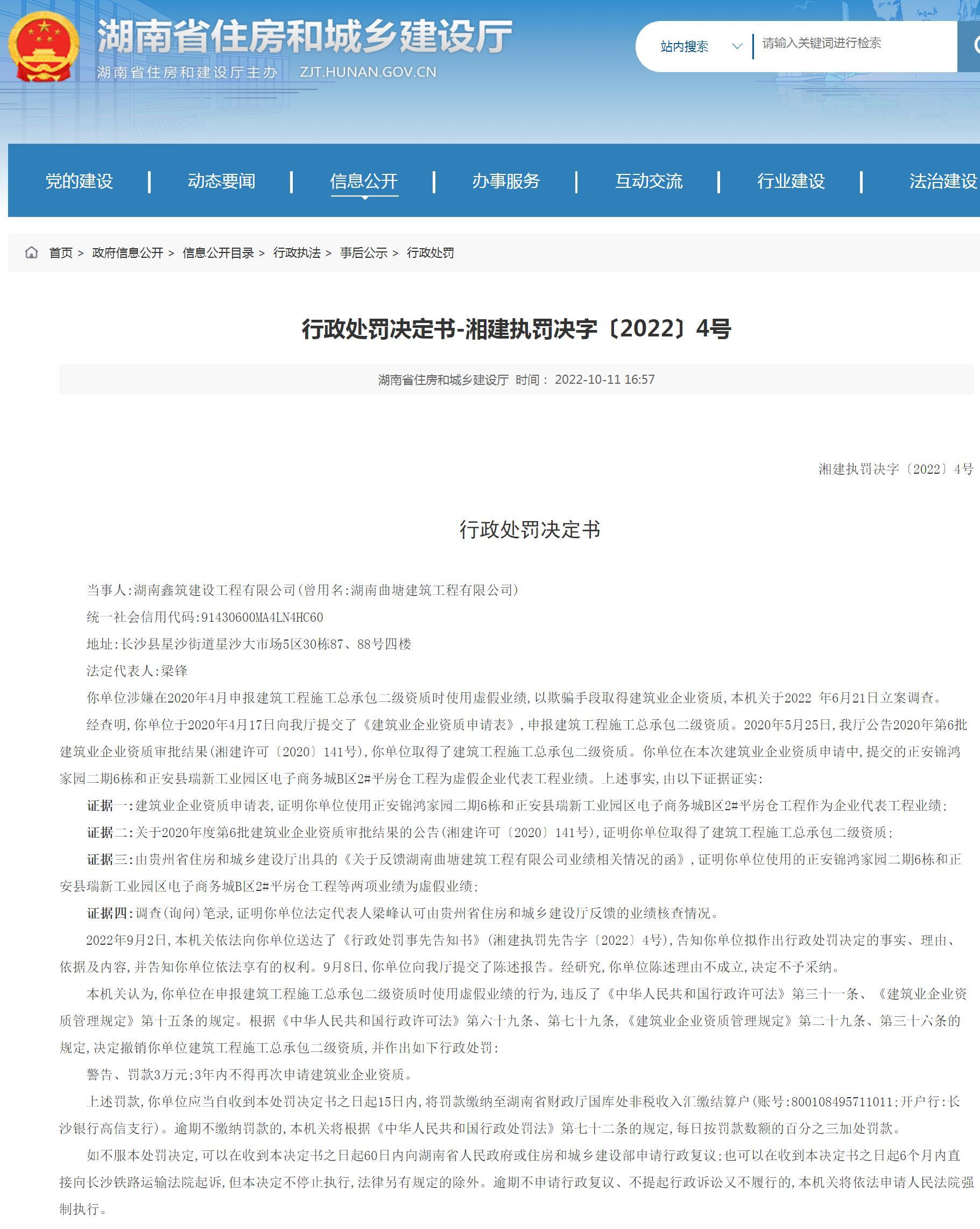Open the 办事服务 menu
Image resolution: width=980 pixels, height=1229 pixels.
(x=506, y=181)
